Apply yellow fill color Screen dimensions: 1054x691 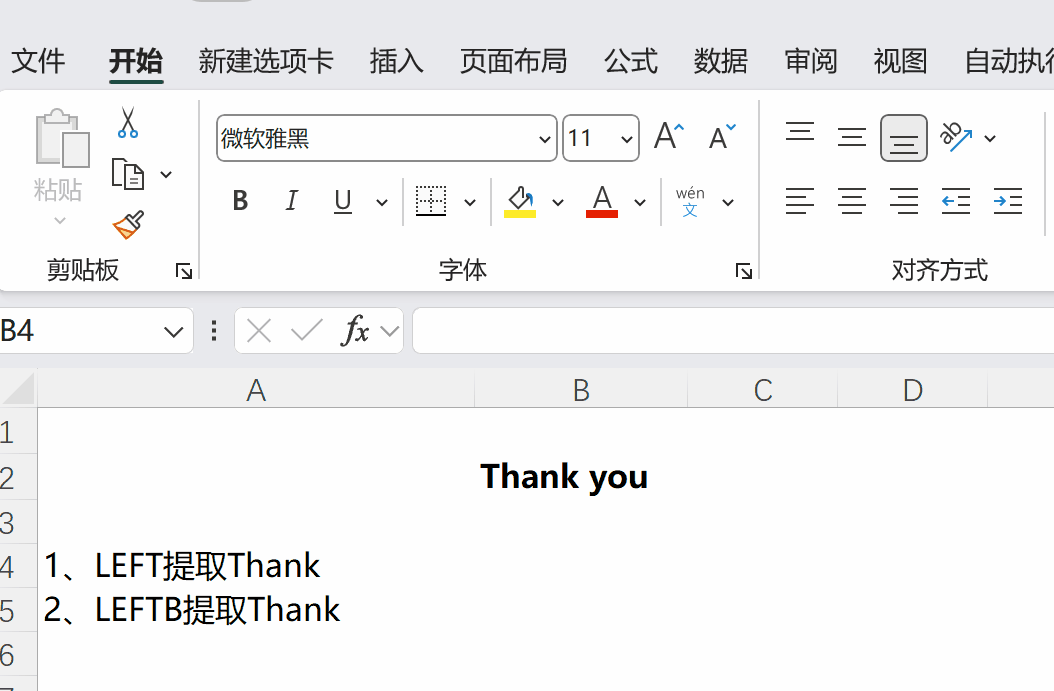click(520, 202)
